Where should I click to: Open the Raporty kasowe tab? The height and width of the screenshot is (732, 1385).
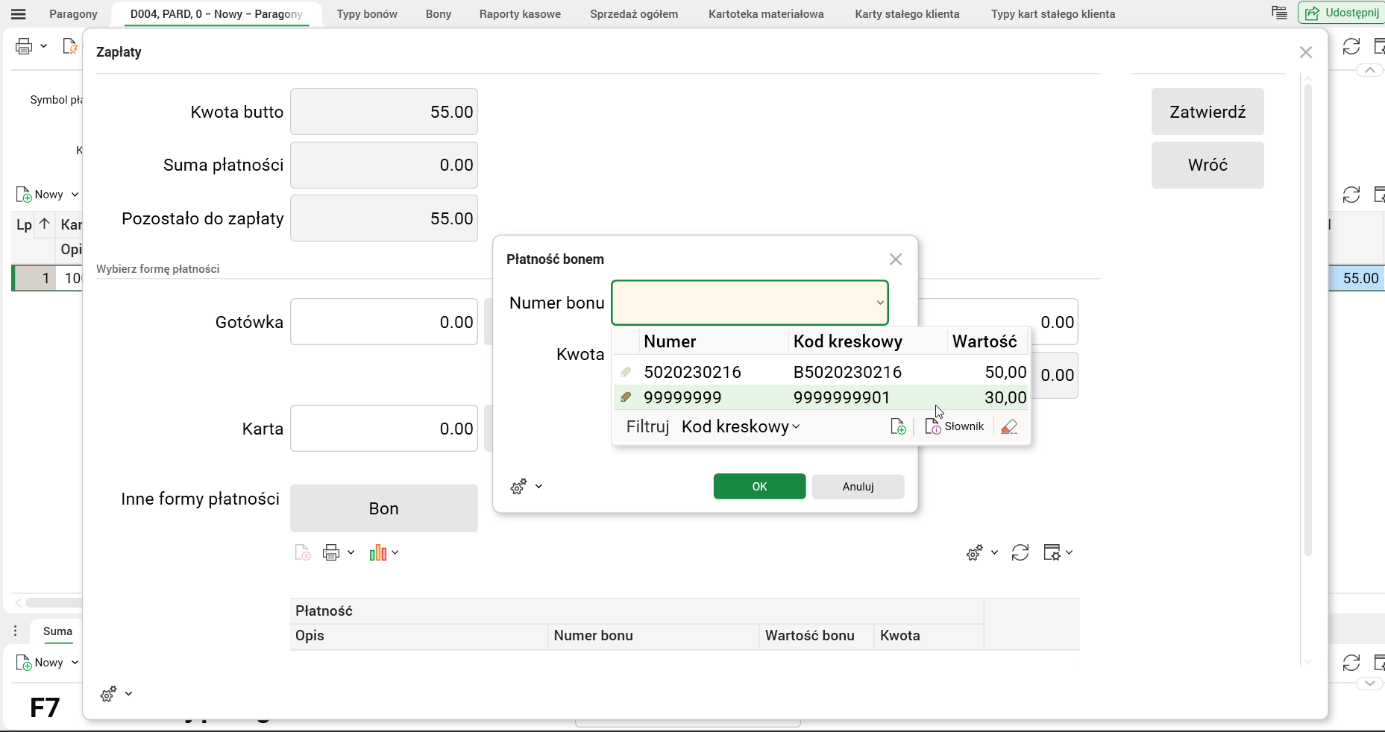point(520,14)
